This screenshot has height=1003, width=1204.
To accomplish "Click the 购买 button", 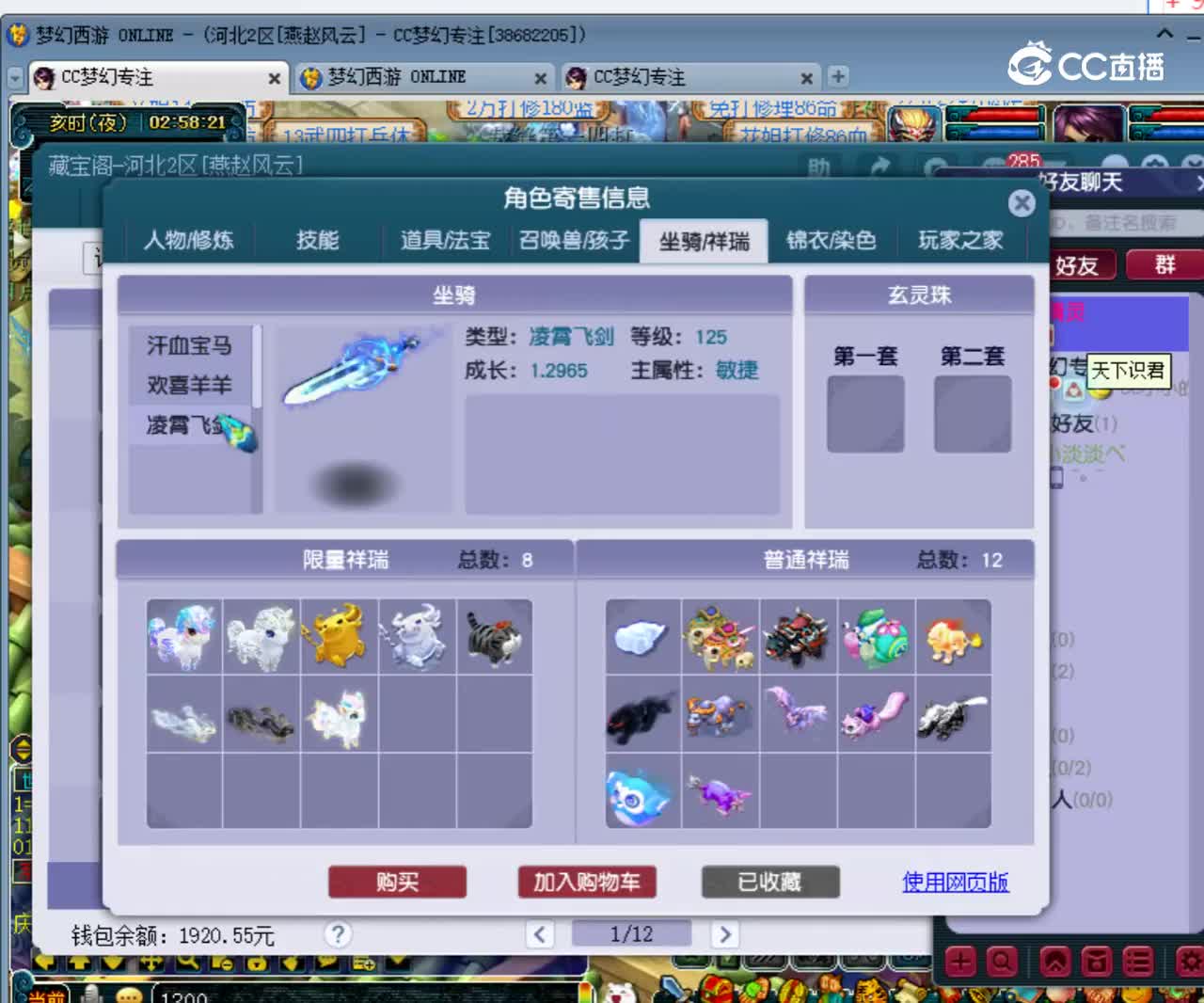I will coord(397,882).
